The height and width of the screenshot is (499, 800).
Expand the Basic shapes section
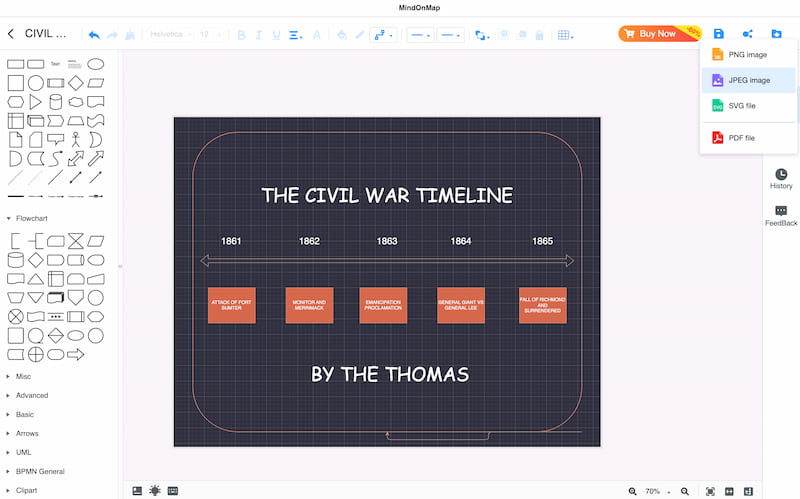(x=21, y=414)
